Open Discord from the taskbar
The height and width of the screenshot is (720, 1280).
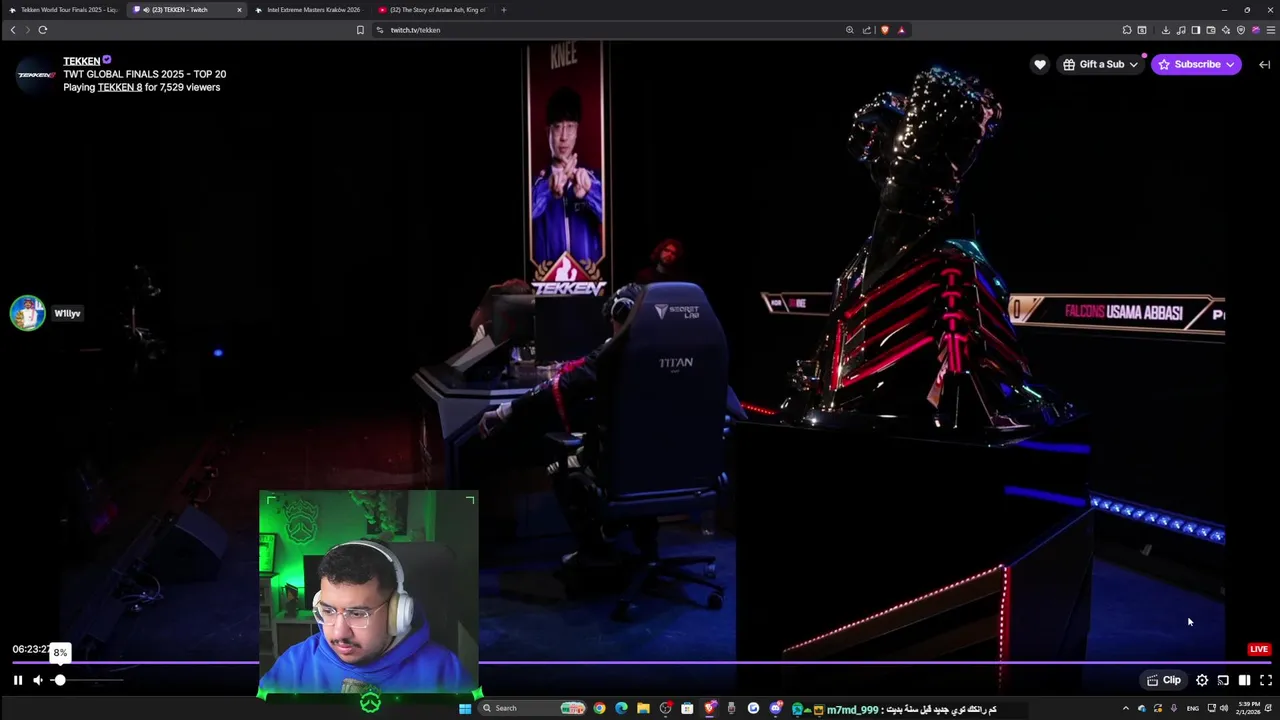(775, 708)
